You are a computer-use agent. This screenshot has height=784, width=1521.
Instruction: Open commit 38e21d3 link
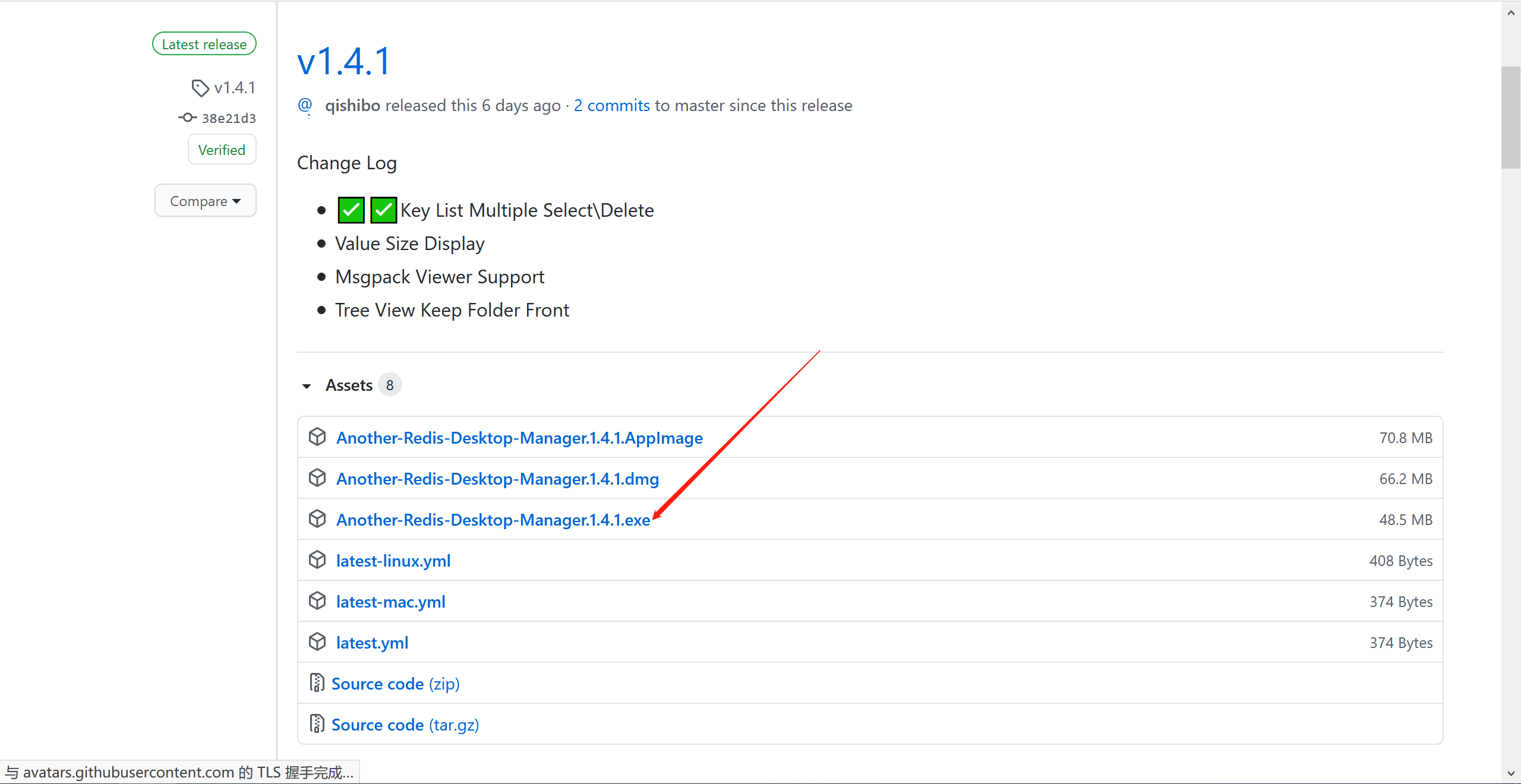click(x=229, y=118)
